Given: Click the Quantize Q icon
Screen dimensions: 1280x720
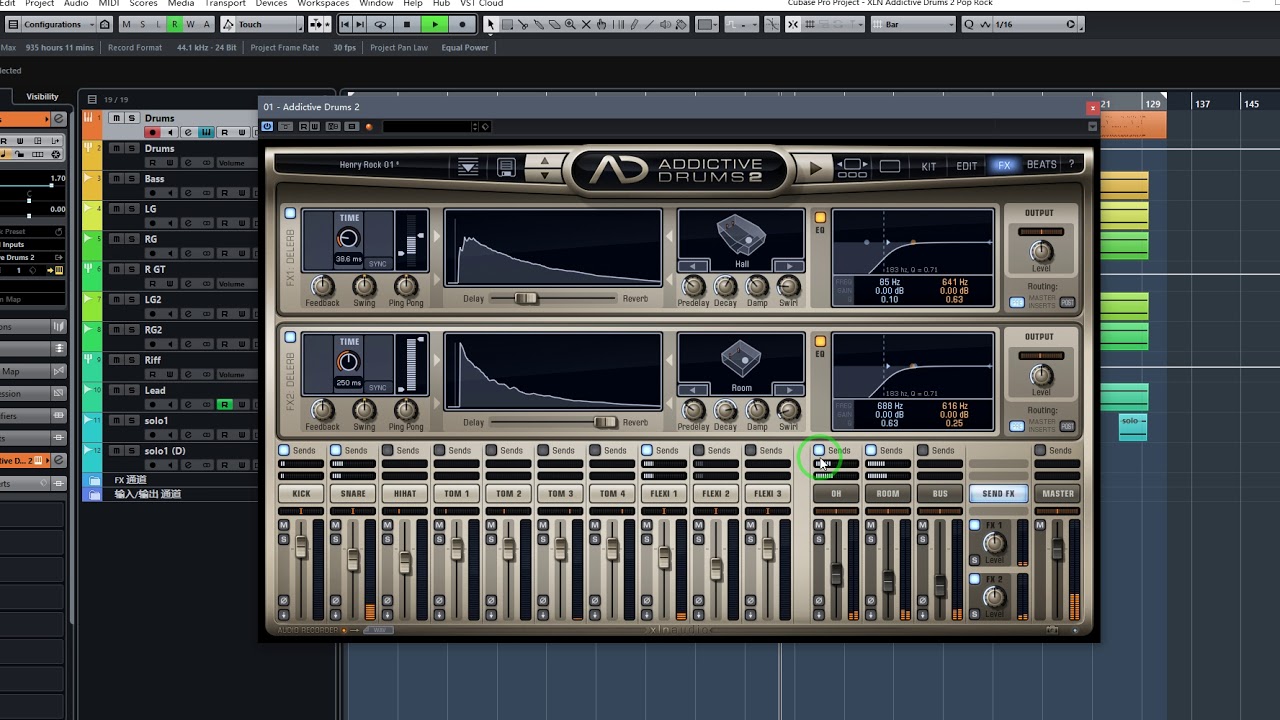Looking at the screenshot, I should tap(969, 24).
